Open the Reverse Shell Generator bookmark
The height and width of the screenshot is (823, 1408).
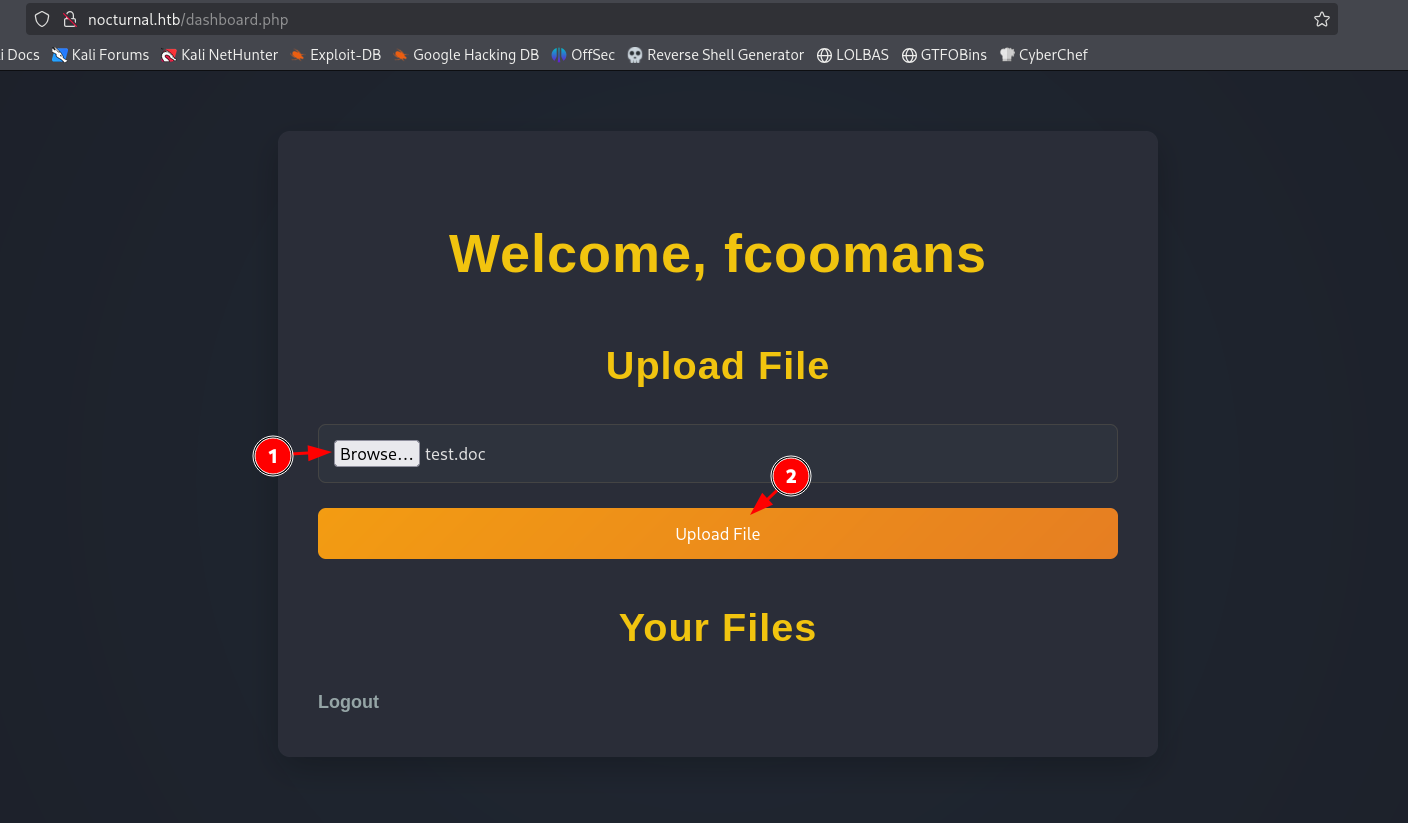(715, 55)
